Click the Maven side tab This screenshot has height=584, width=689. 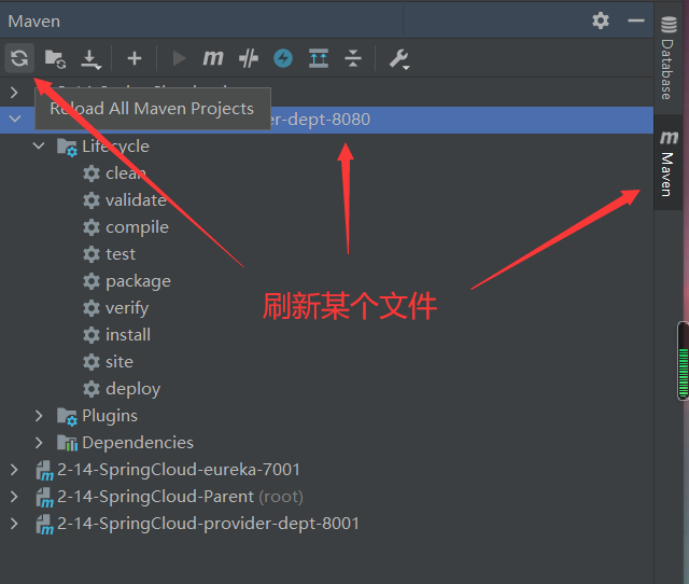click(669, 163)
